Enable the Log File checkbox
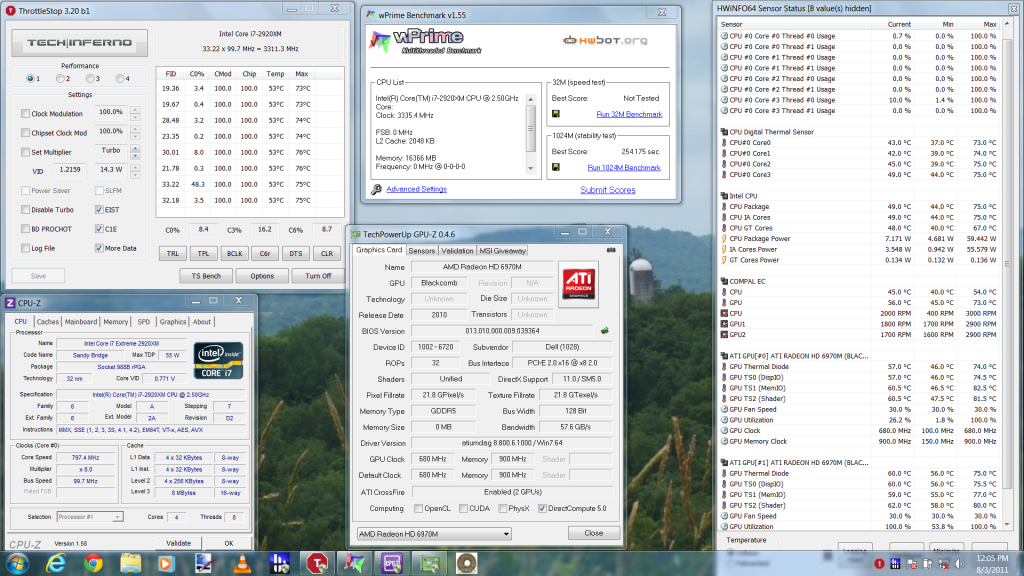 tap(25, 248)
